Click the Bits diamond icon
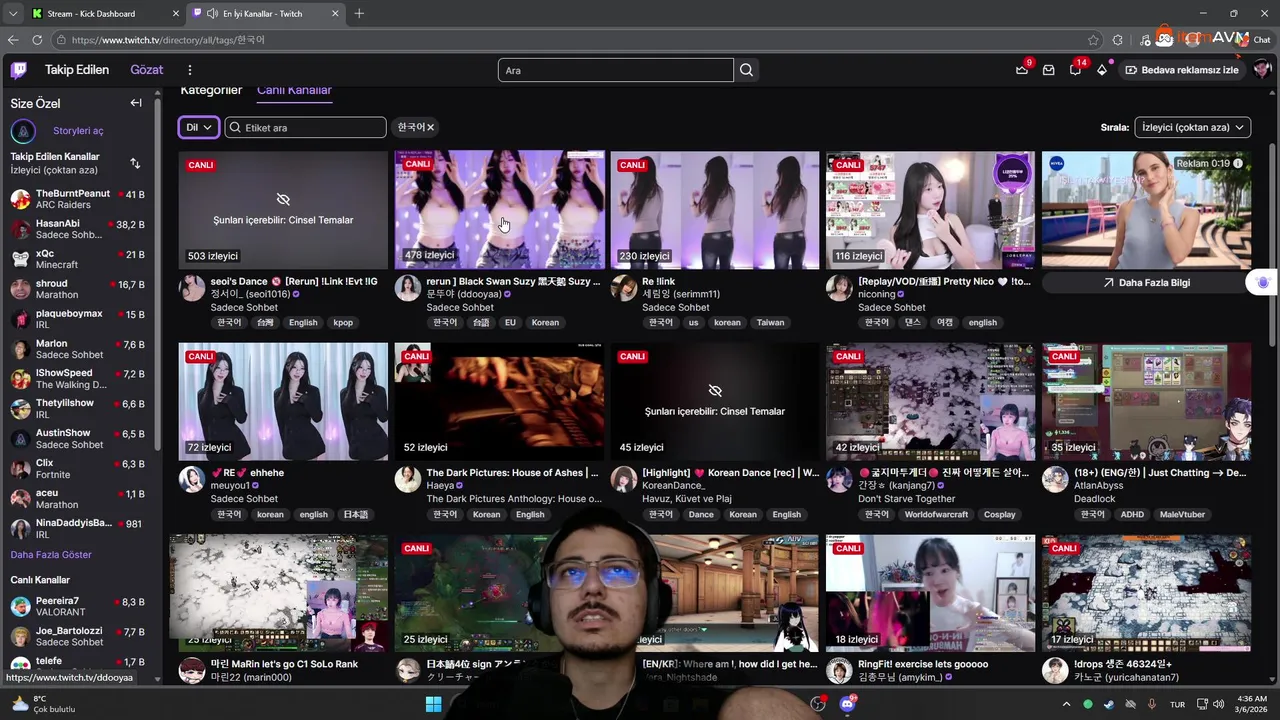Viewport: 1280px width, 720px height. (1102, 70)
